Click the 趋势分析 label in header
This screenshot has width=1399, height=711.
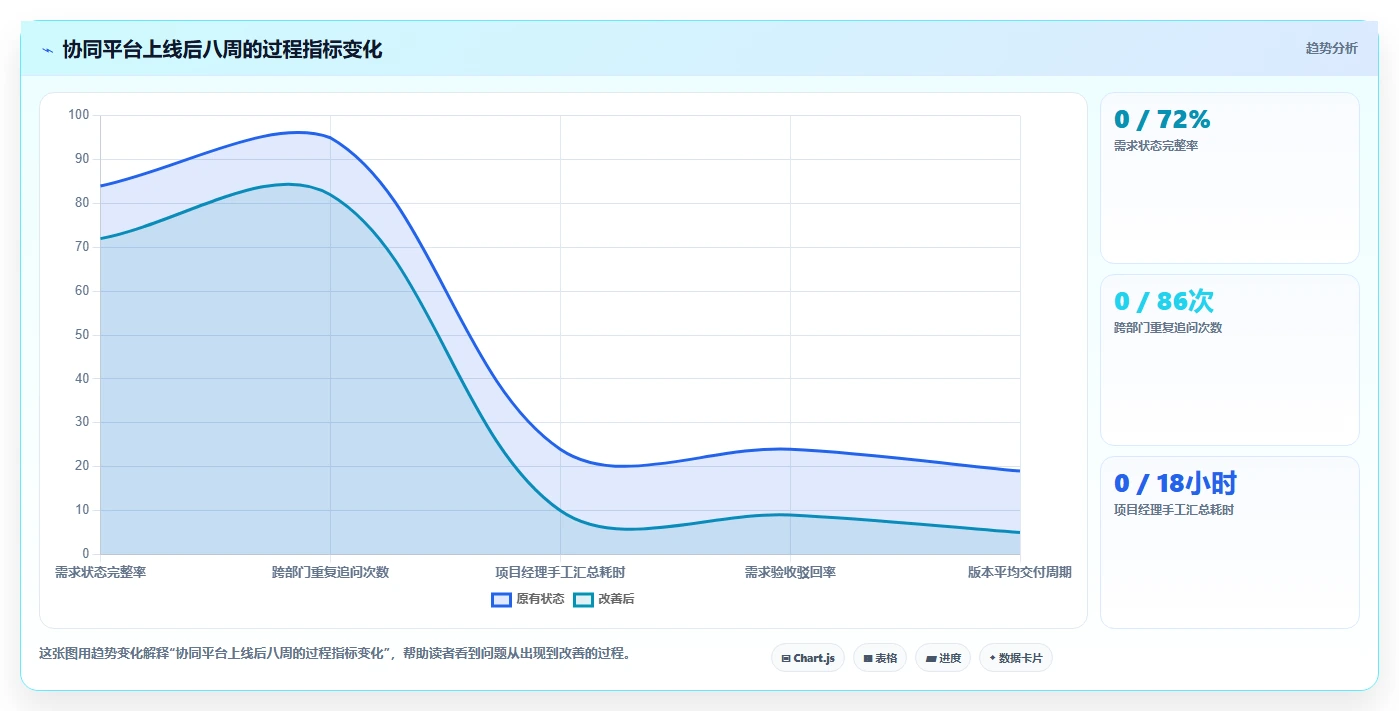tap(1331, 48)
